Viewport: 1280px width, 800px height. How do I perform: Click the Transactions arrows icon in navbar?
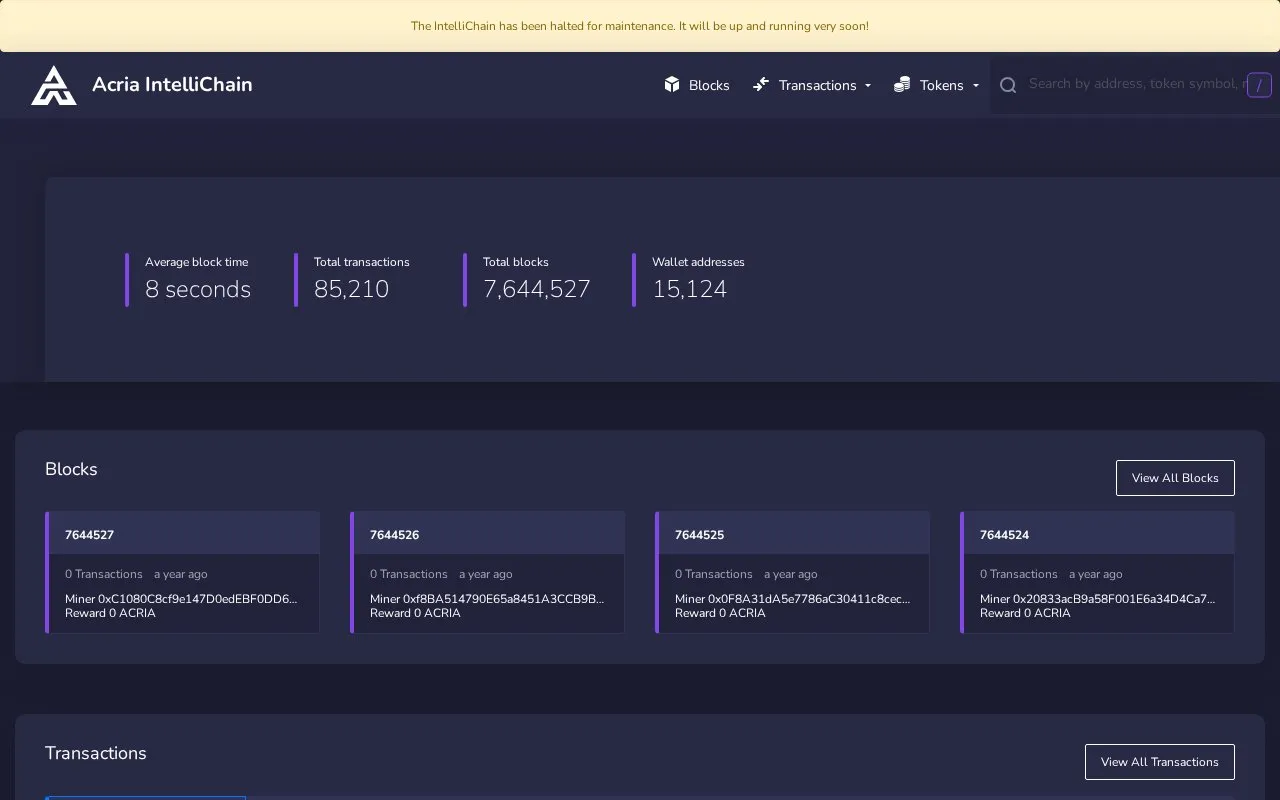[x=761, y=85]
